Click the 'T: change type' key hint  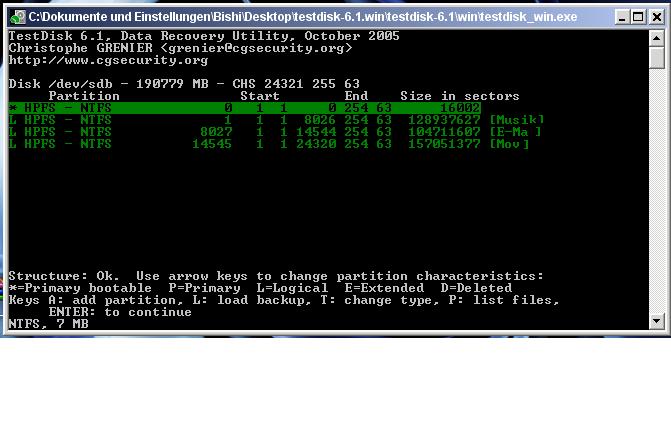[x=380, y=300]
